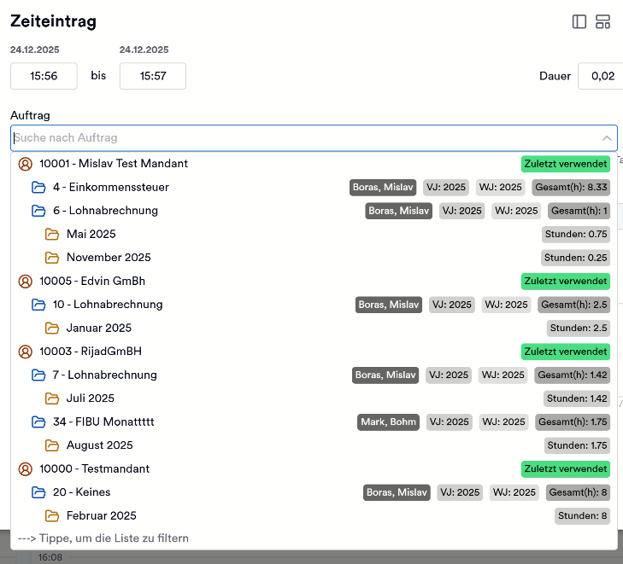
Task: Click the Suche nach Auftrag search box
Action: coord(300,138)
